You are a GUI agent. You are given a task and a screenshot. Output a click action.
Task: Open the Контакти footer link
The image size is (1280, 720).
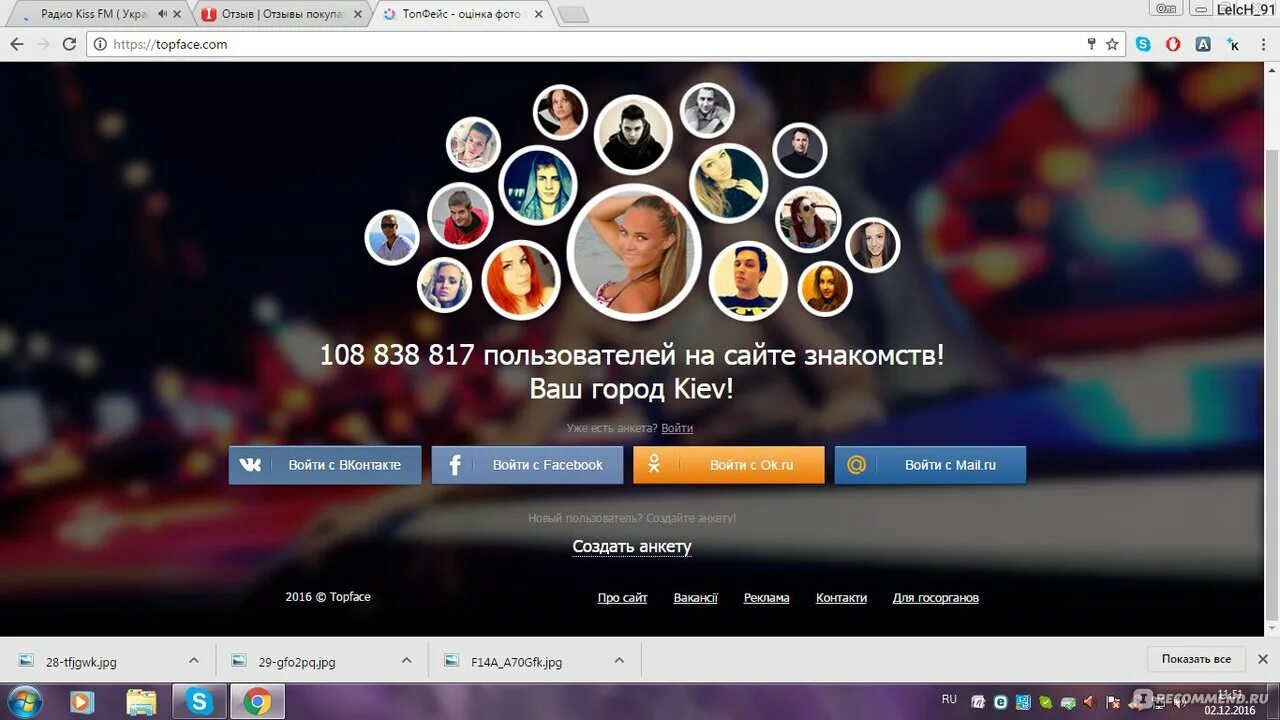coord(841,598)
